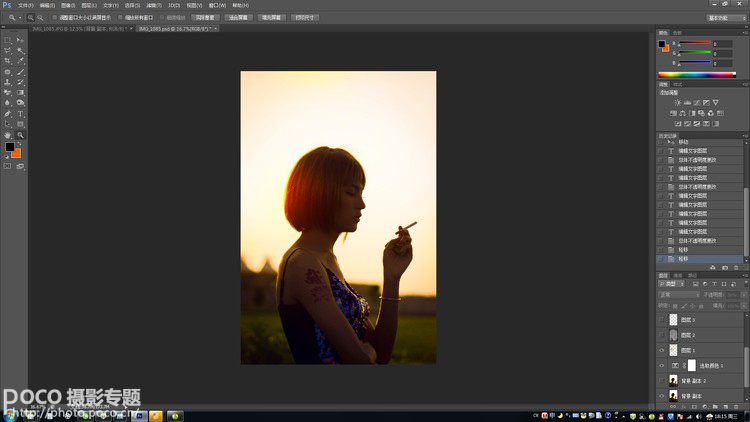Choose the Eyedropper tool
The width and height of the screenshot is (750, 422).
pos(20,61)
